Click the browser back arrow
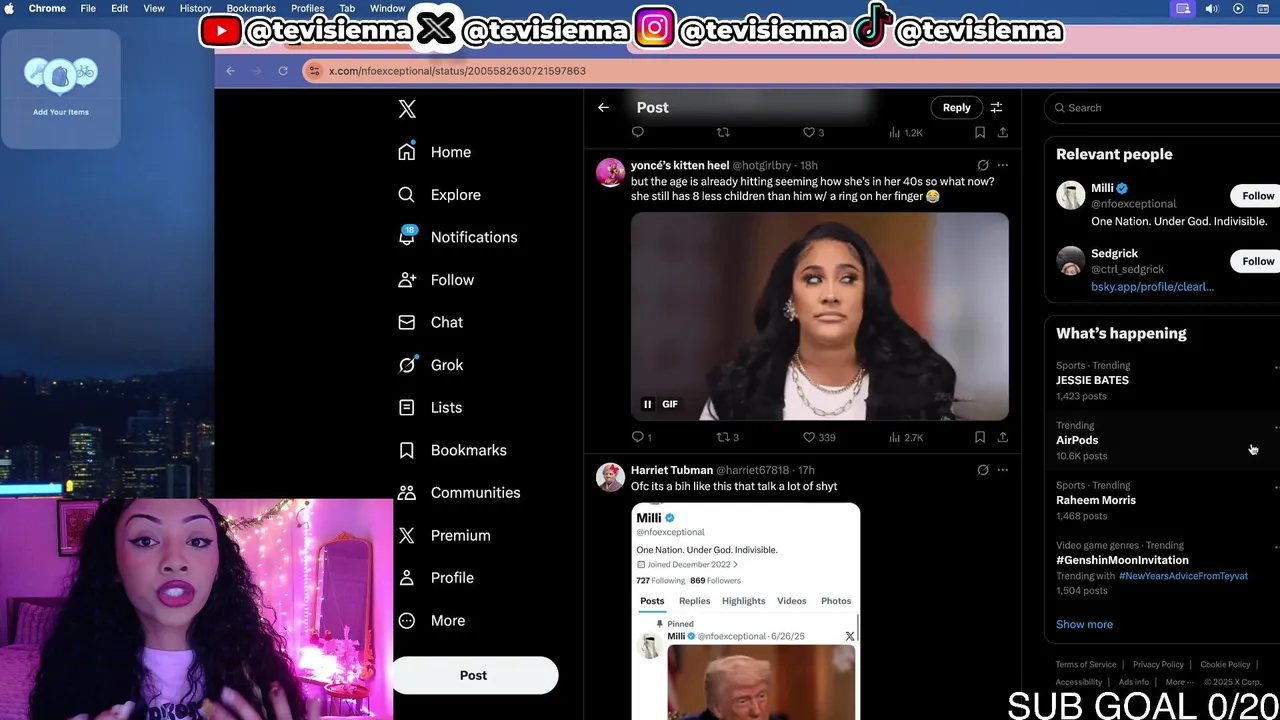 230,71
